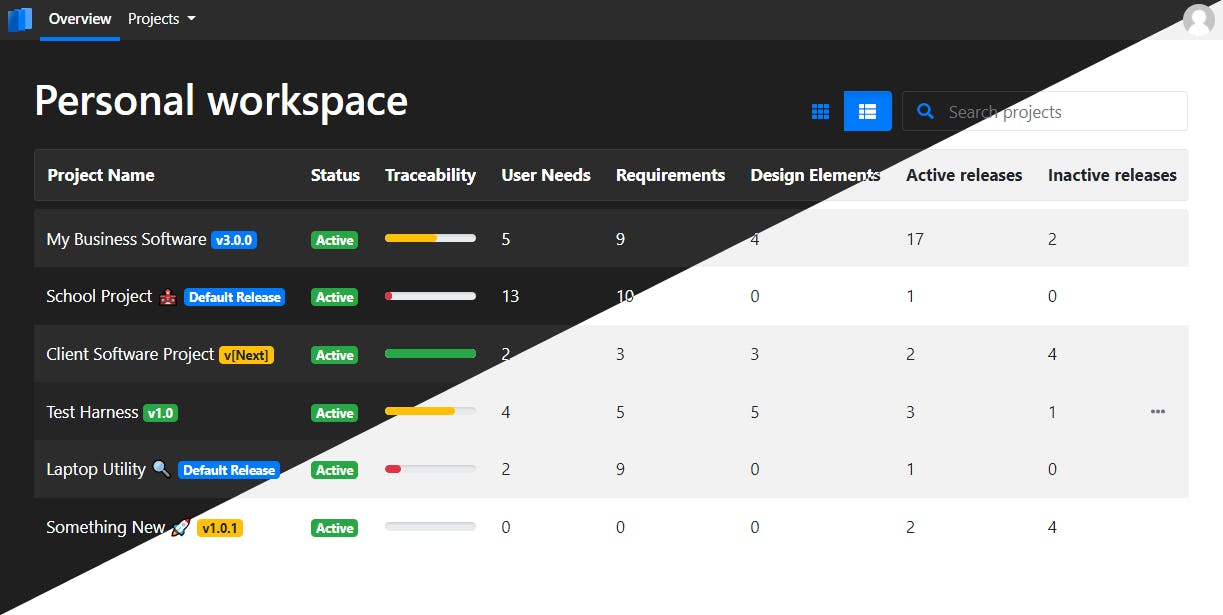The width and height of the screenshot is (1223, 615).
Task: Click the v[Next] release badge
Action: 246,355
